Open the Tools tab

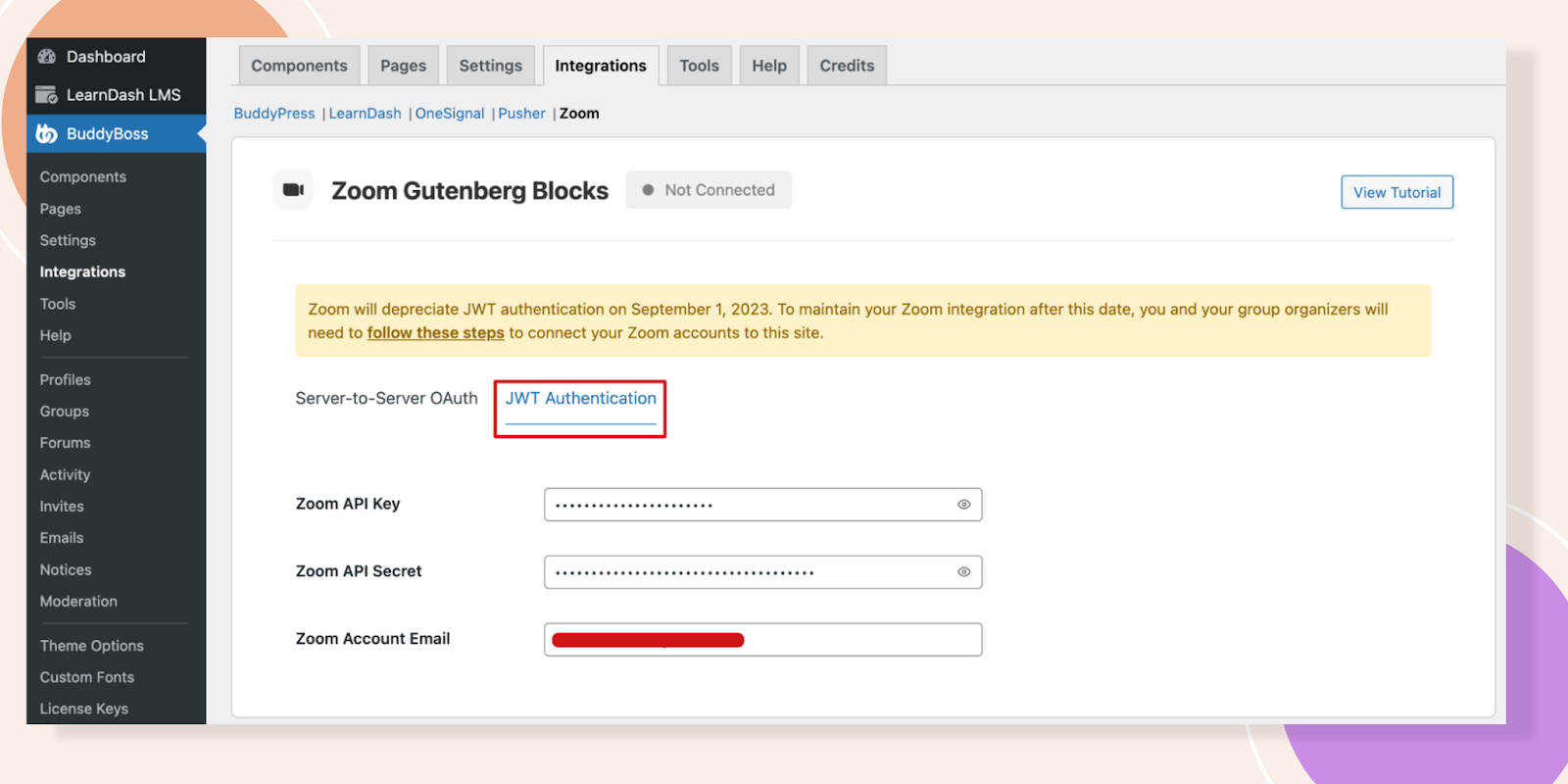click(x=699, y=66)
